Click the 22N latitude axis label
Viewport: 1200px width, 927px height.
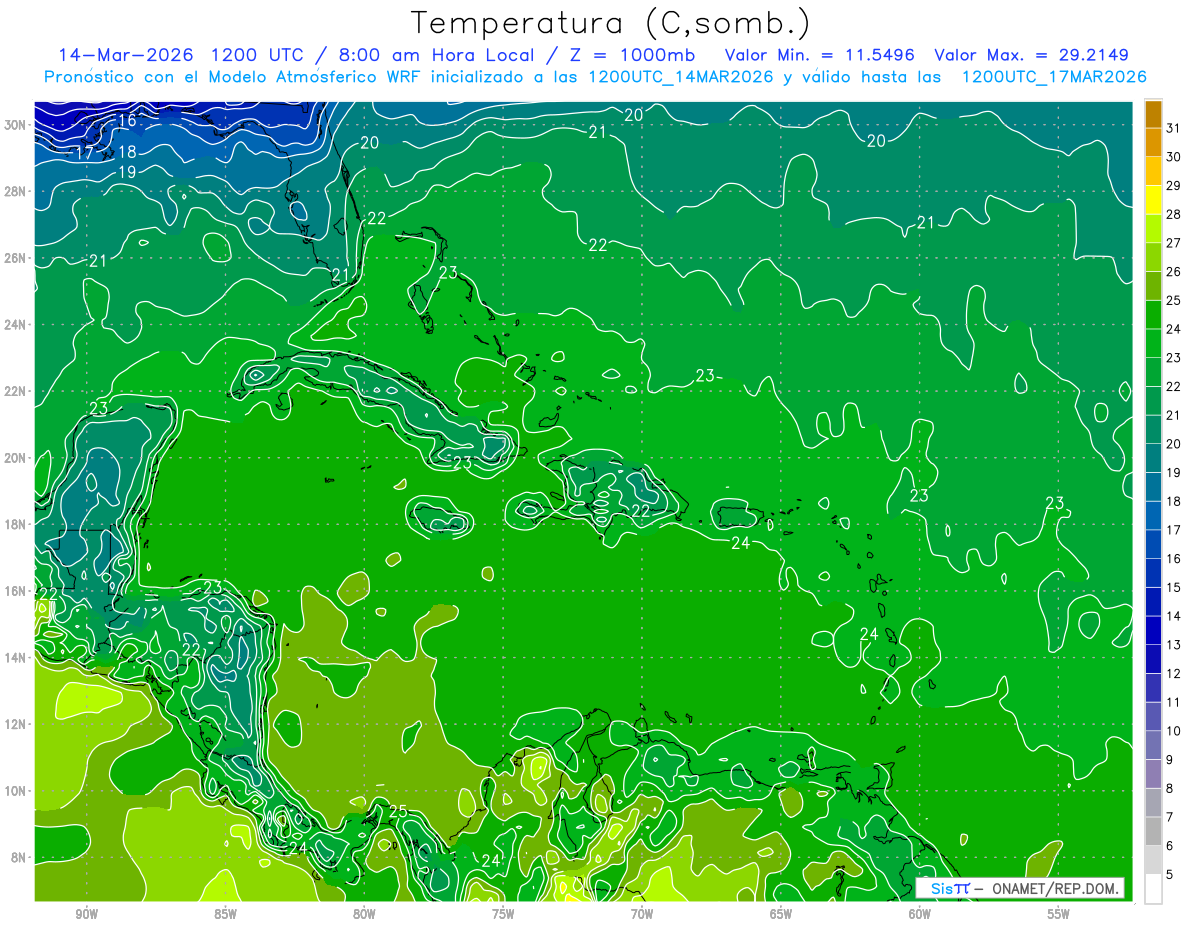tap(16, 391)
